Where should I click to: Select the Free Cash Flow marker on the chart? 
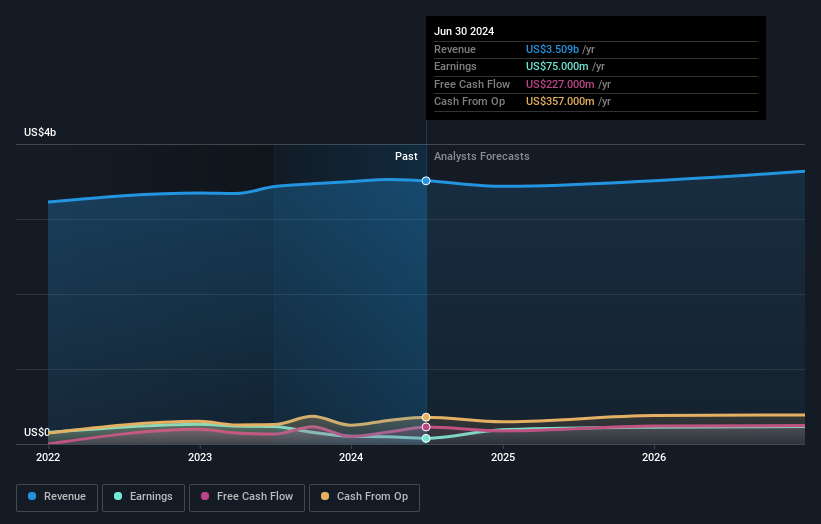pos(426,427)
